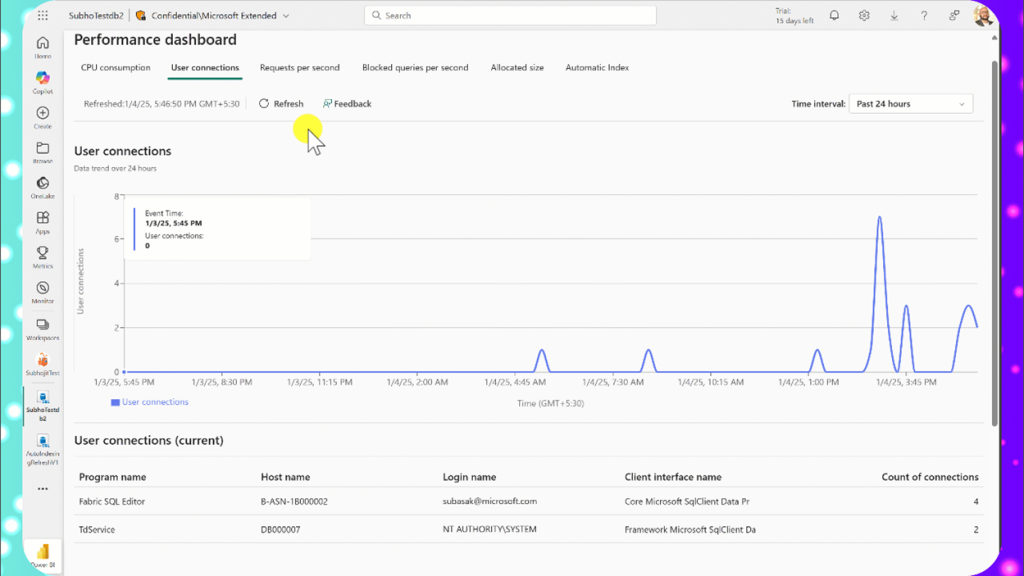Go to Home in sidebar
Image resolution: width=1024 pixels, height=576 pixels.
tap(42, 47)
